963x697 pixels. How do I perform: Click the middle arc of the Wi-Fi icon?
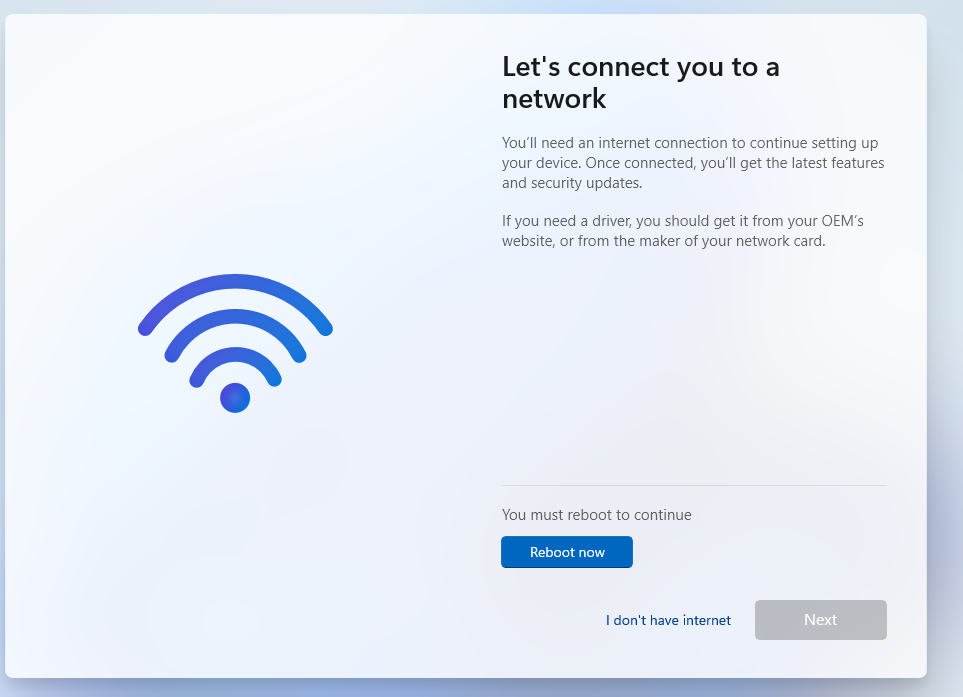[x=235, y=317]
